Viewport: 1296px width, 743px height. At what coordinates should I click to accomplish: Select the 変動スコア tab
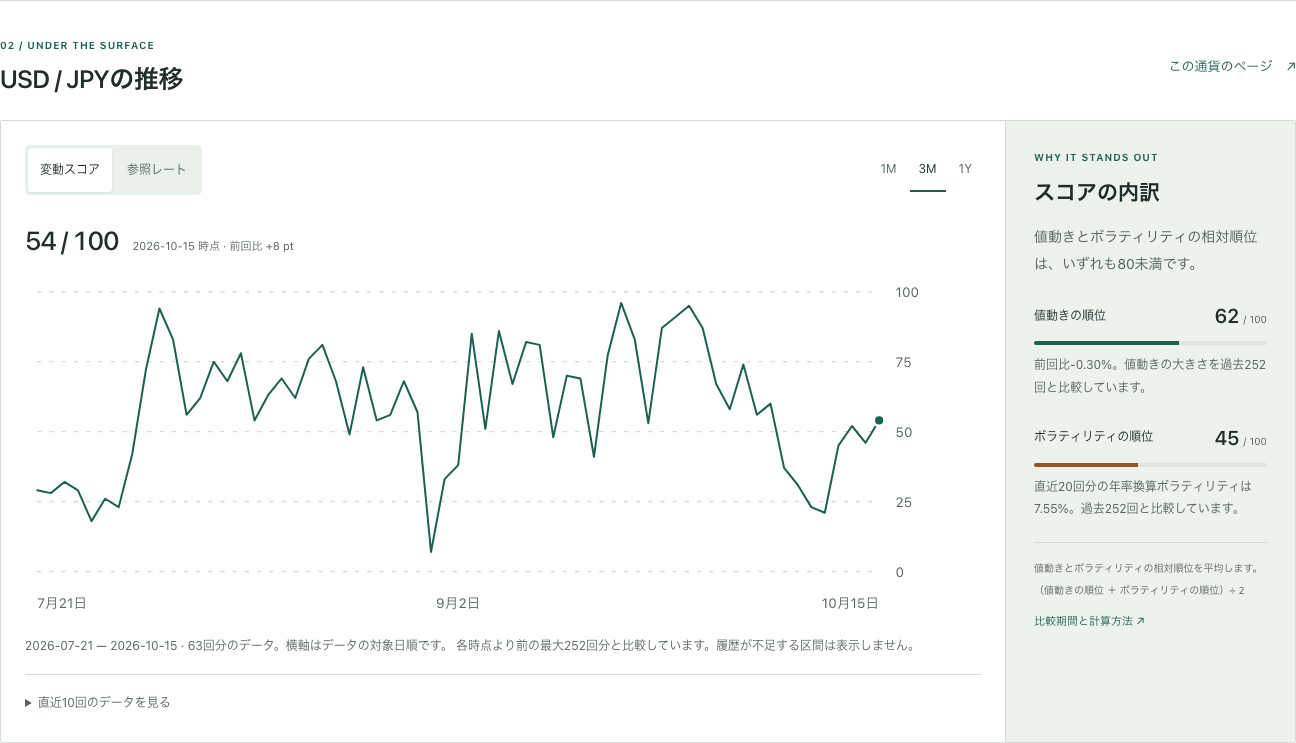[x=70, y=170]
